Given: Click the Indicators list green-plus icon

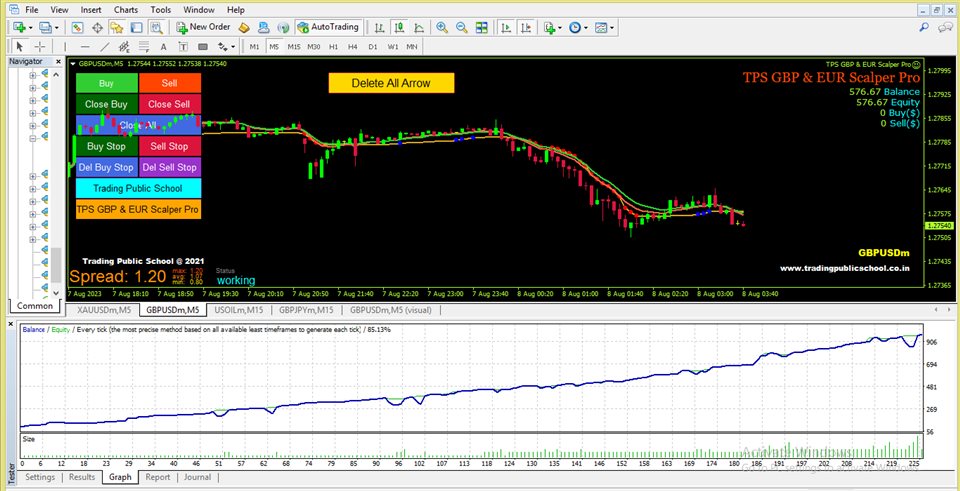Looking at the screenshot, I should coord(549,27).
